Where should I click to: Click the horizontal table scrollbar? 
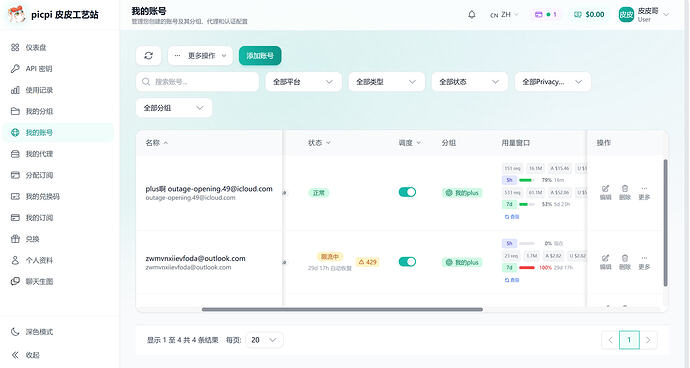[x=342, y=309]
